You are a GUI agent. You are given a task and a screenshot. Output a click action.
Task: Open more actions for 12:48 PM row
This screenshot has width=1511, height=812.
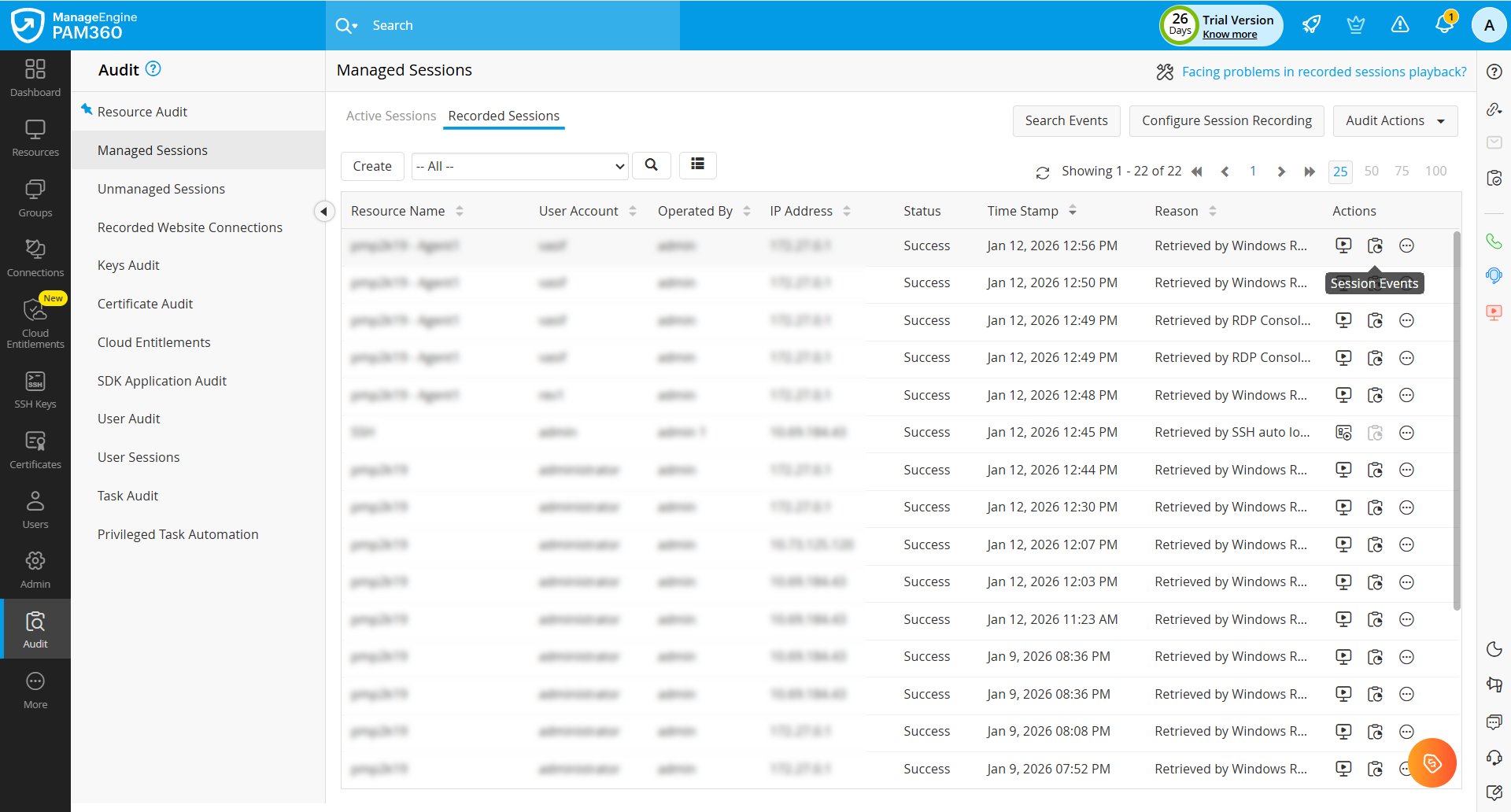[x=1406, y=395]
